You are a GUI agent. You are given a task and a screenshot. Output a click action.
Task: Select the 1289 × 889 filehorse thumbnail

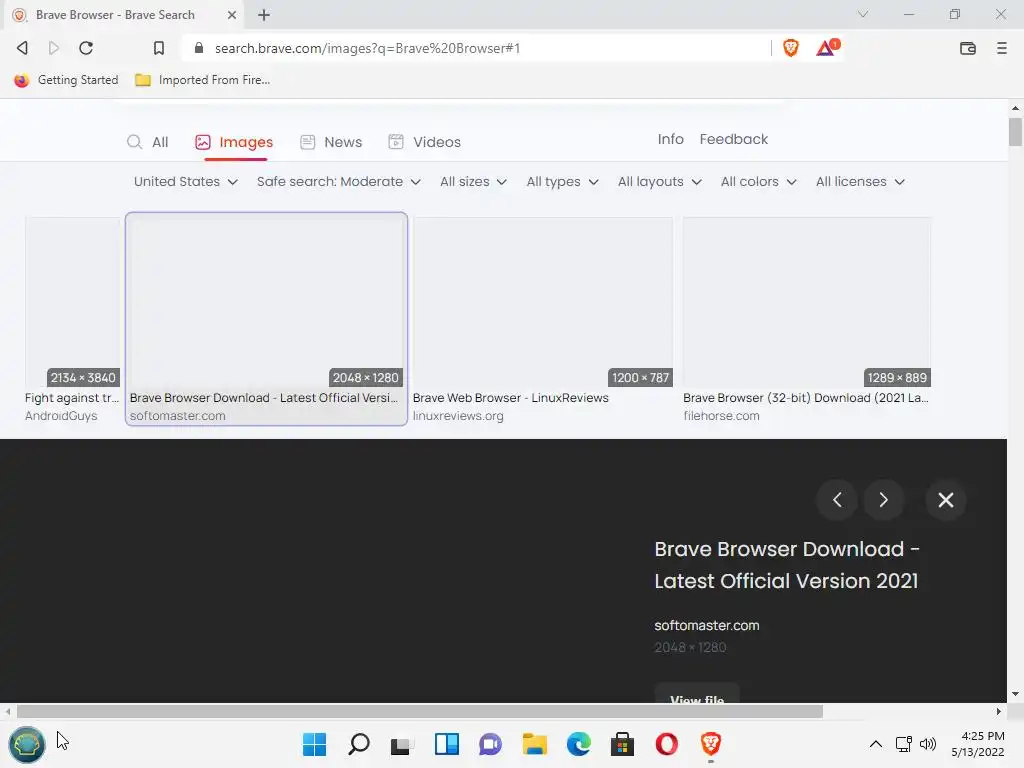pyautogui.click(x=807, y=302)
